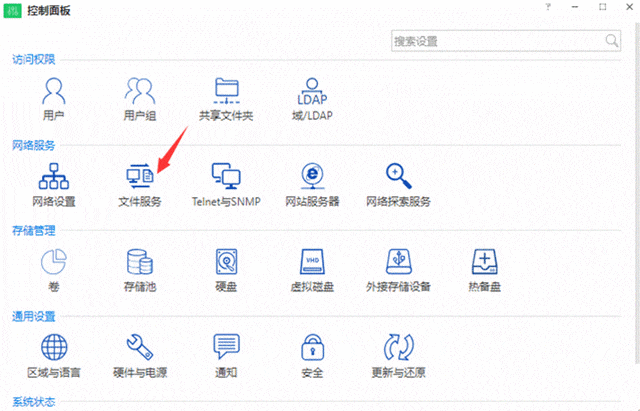Viewport: 640px width, 411px height.
Task: Open 存储池 storage pool settings
Action: (140, 271)
